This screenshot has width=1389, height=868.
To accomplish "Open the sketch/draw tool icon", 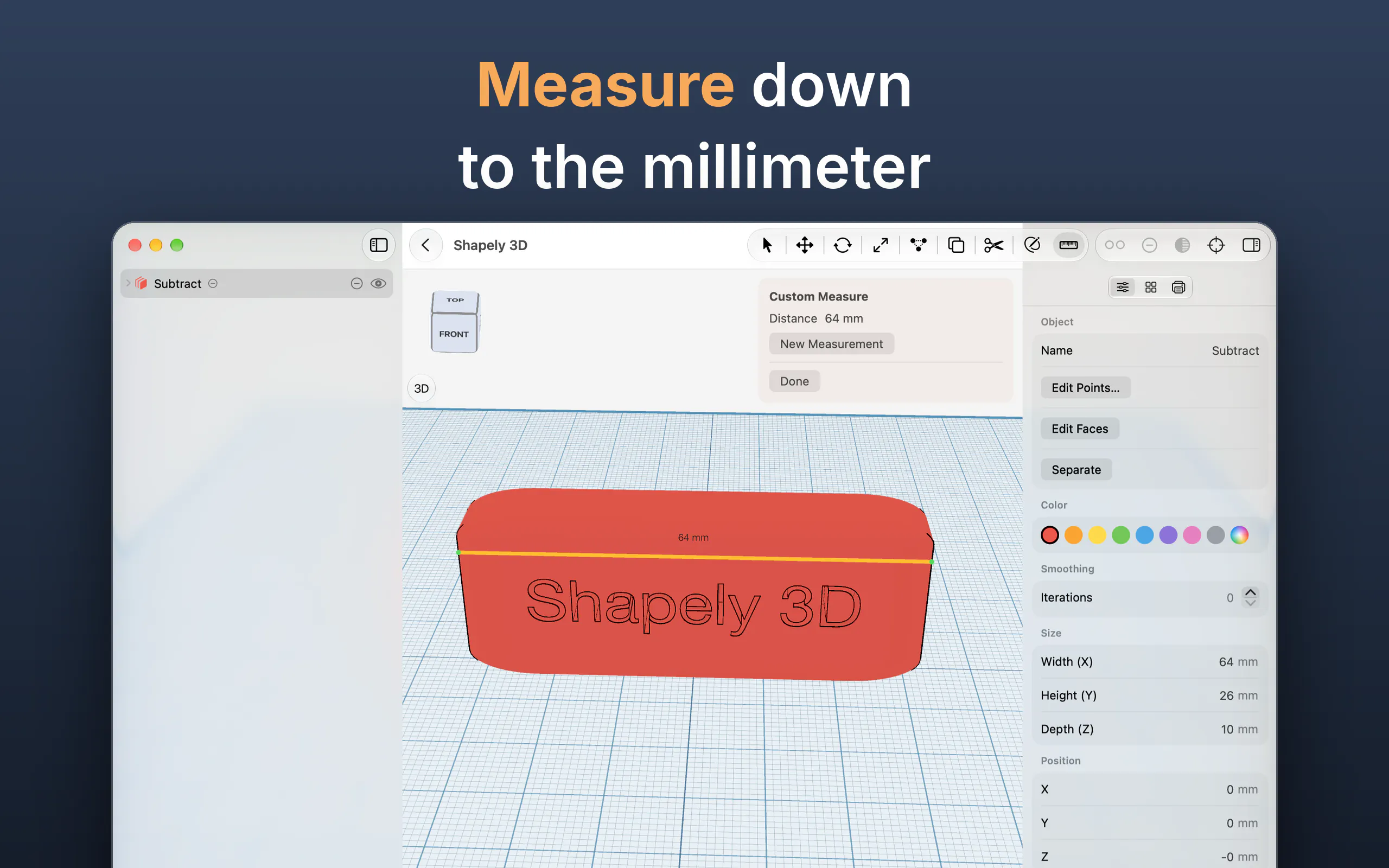I will point(1032,245).
